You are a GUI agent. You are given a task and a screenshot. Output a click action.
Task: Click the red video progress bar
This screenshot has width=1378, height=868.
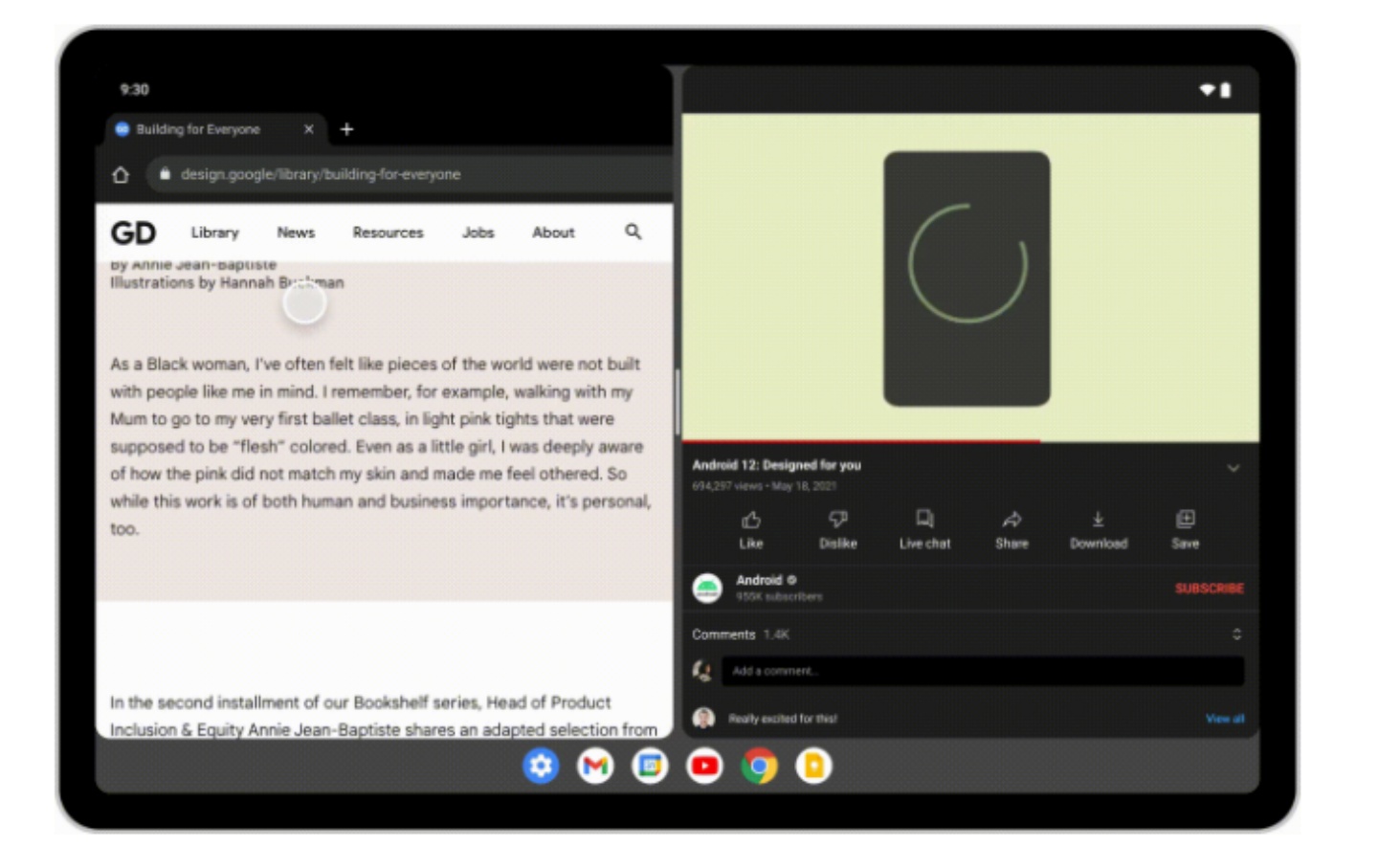(x=861, y=441)
